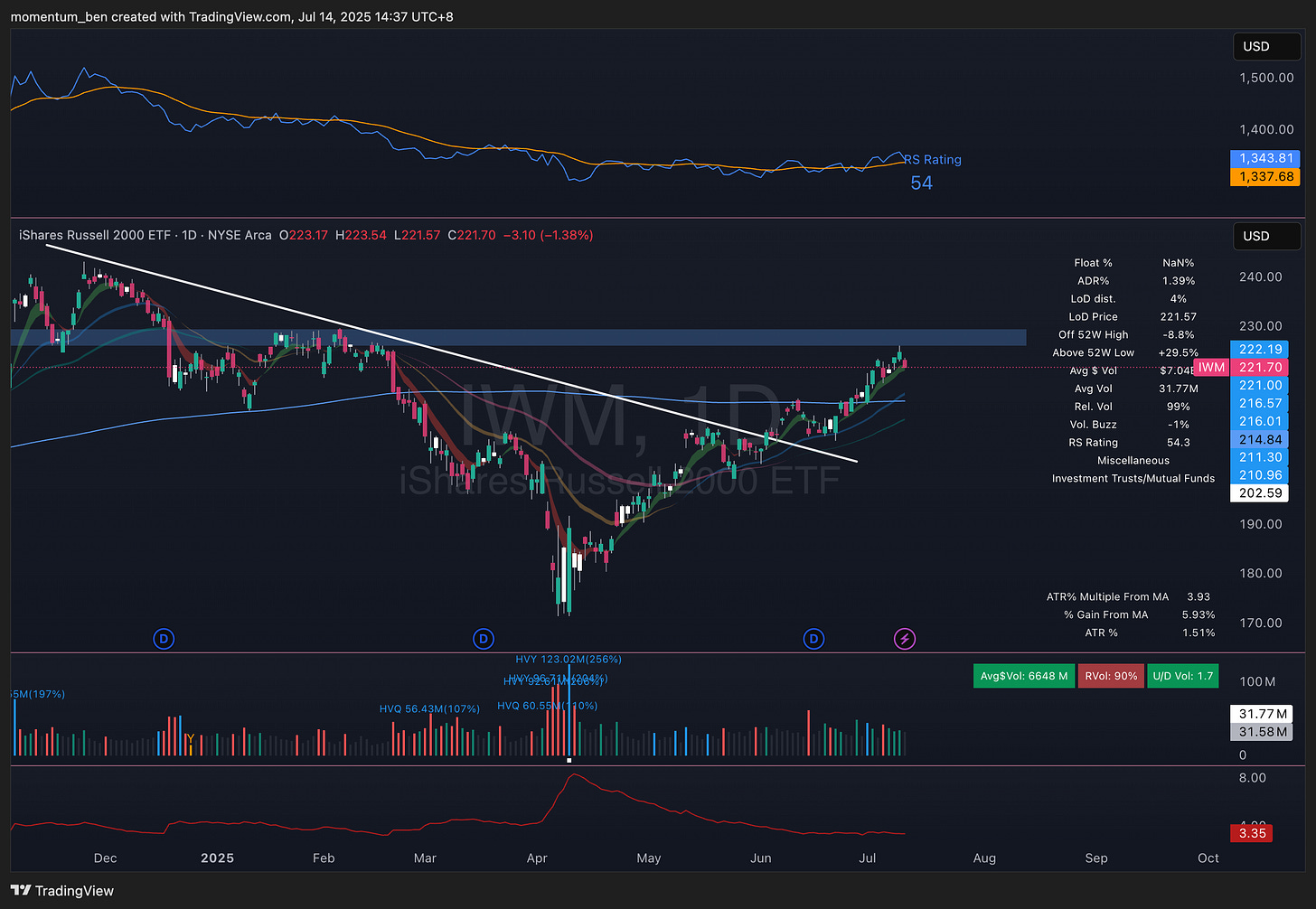
Task: Select the blue 1,343.81 RS value label
Action: [x=1265, y=158]
